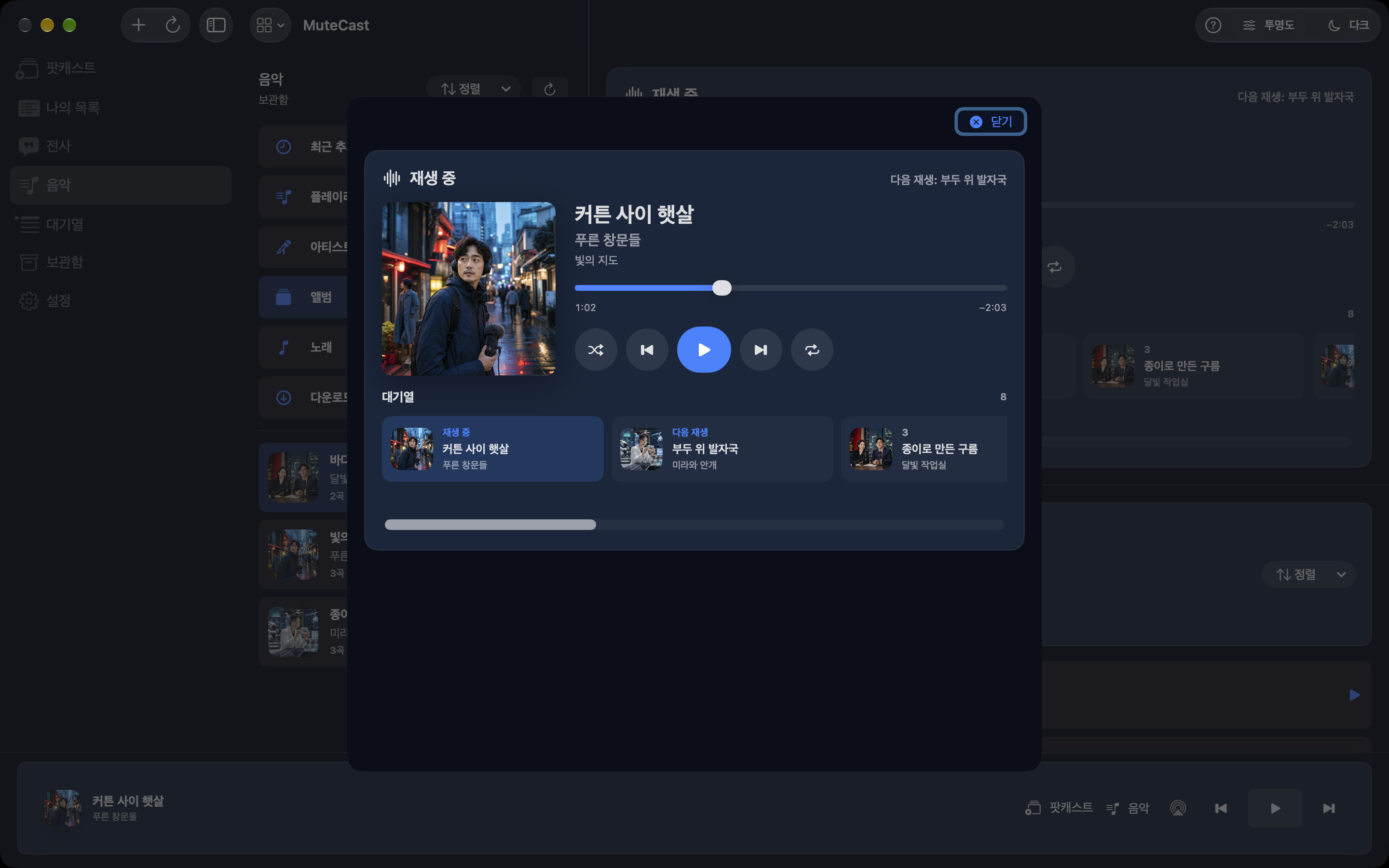Open 보관함 archive in the sidebar
This screenshot has height=868, width=1389.
[x=121, y=262]
